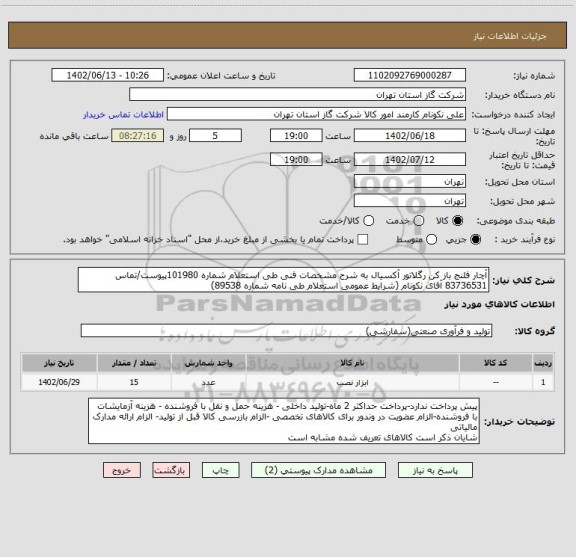Click the جزئیات اطلاعات نیاز page title
This screenshot has width=576, height=557.
[x=510, y=36]
